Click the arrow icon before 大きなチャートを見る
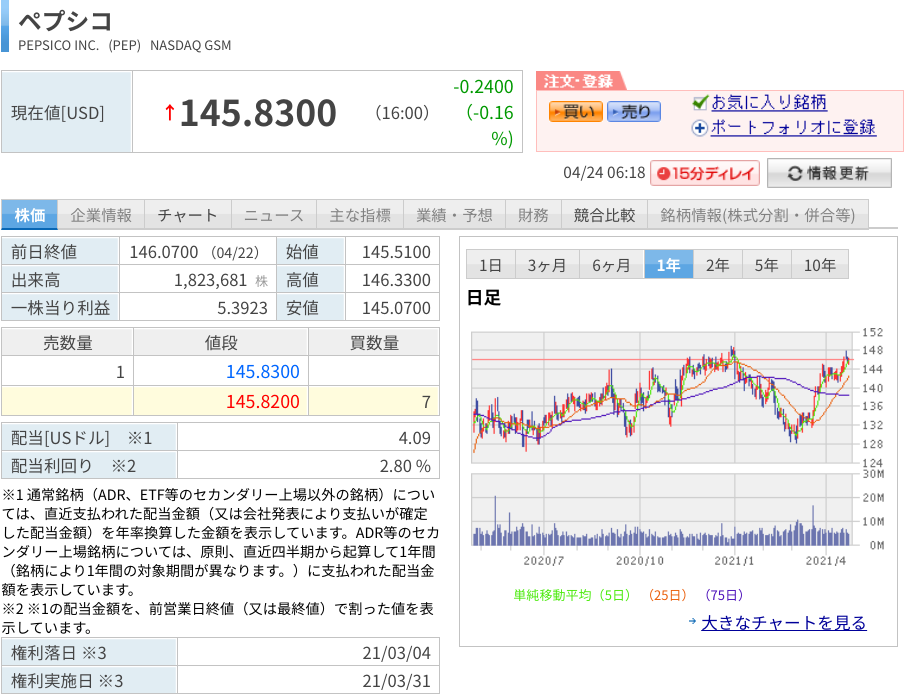The height and width of the screenshot is (698, 907). [692, 622]
